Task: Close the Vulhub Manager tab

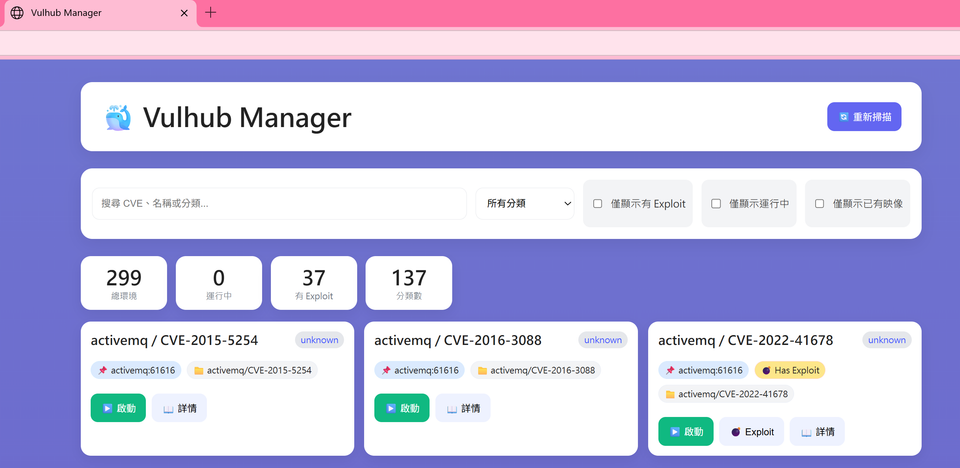Action: click(184, 13)
